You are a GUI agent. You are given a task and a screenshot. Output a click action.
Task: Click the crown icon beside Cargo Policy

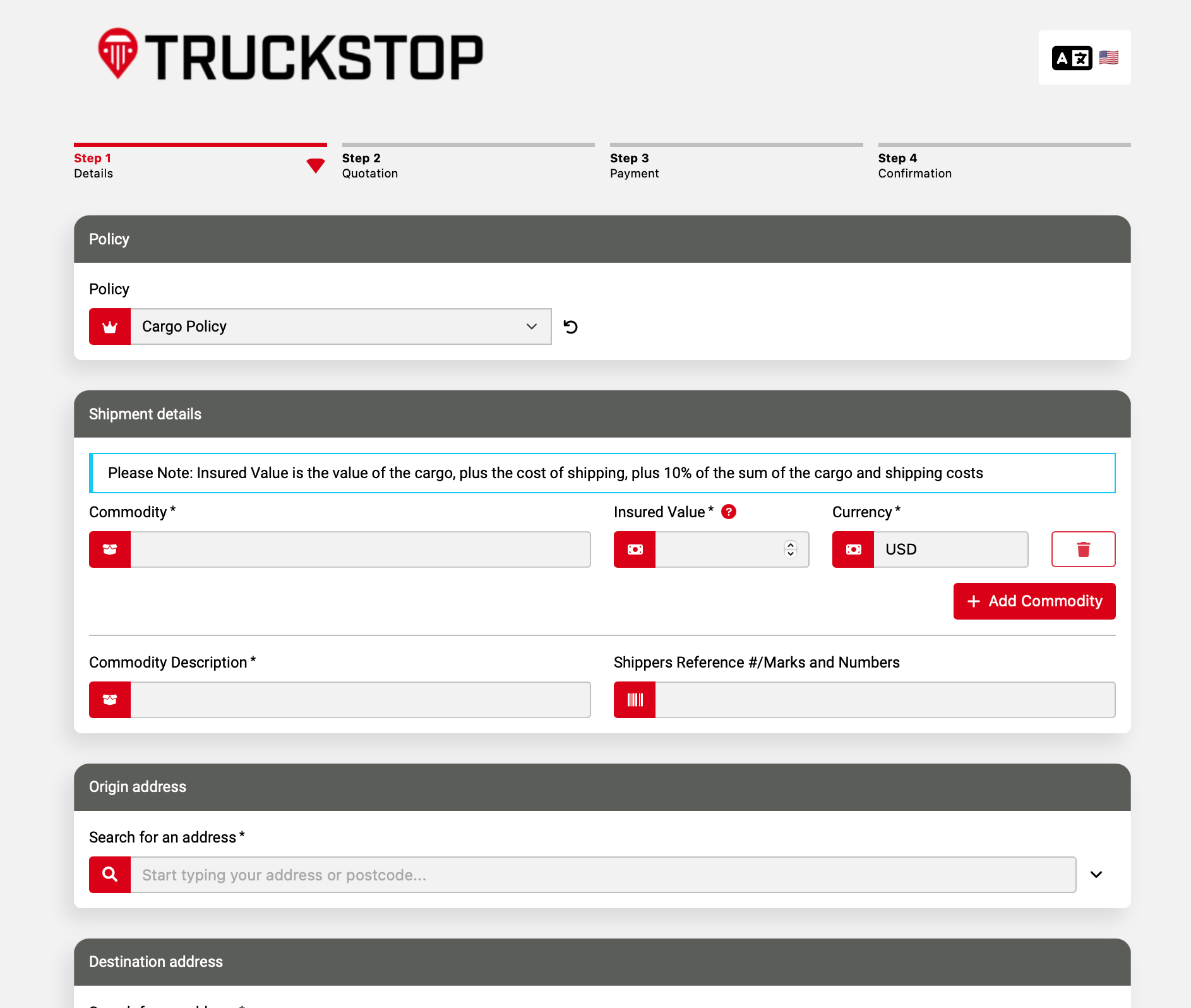(x=110, y=327)
